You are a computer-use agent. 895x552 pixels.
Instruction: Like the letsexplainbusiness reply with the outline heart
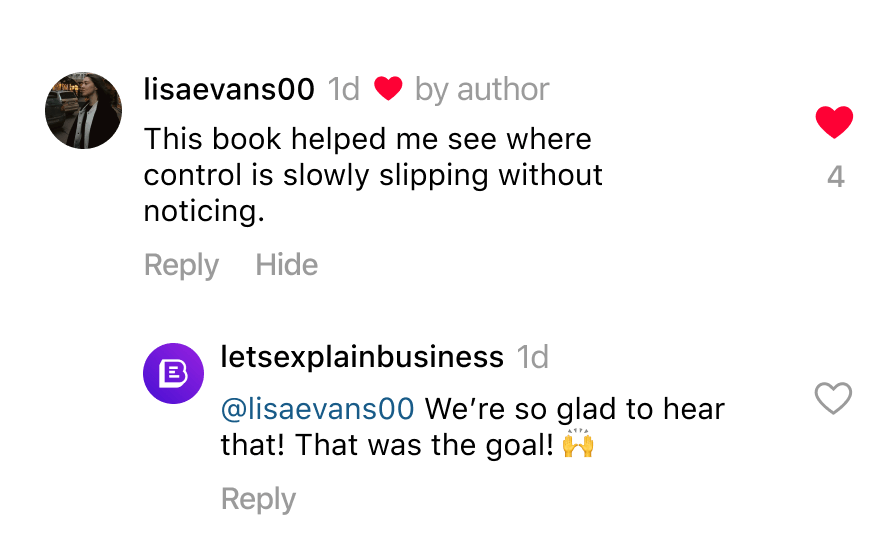tap(833, 399)
